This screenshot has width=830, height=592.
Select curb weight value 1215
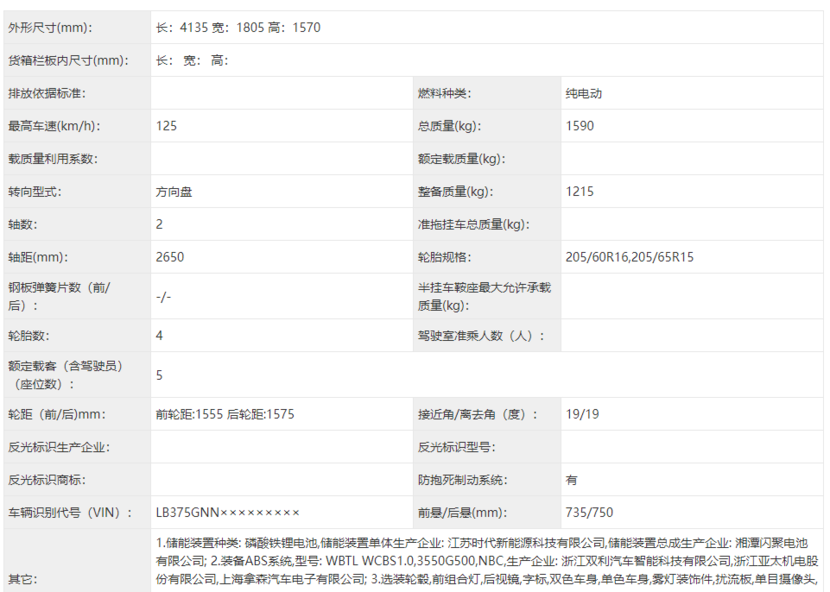580,192
